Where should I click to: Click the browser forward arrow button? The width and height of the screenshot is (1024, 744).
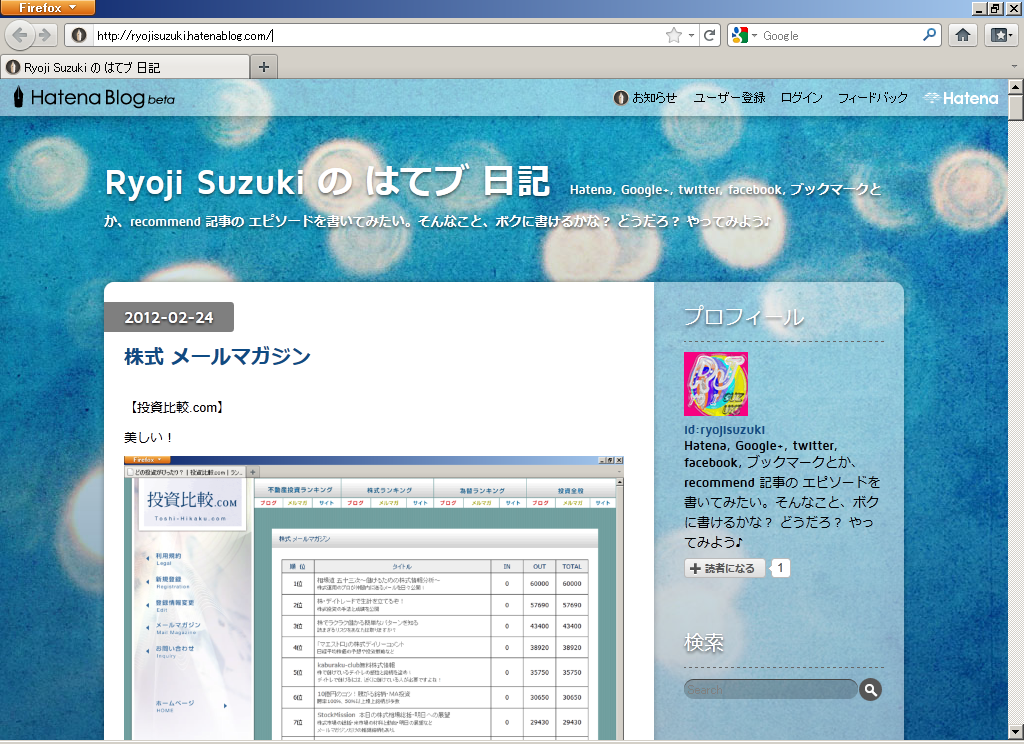click(x=46, y=35)
